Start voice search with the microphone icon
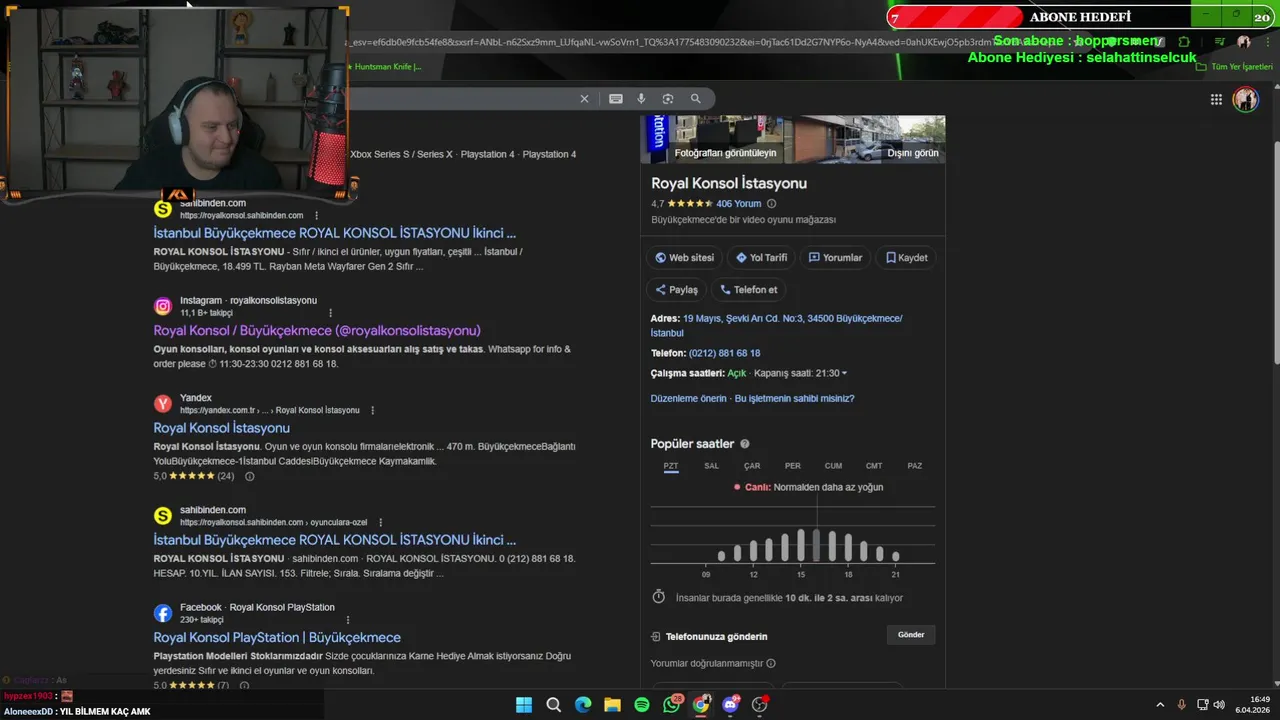Screen dimensions: 1280x720 pyautogui.click(x=642, y=99)
